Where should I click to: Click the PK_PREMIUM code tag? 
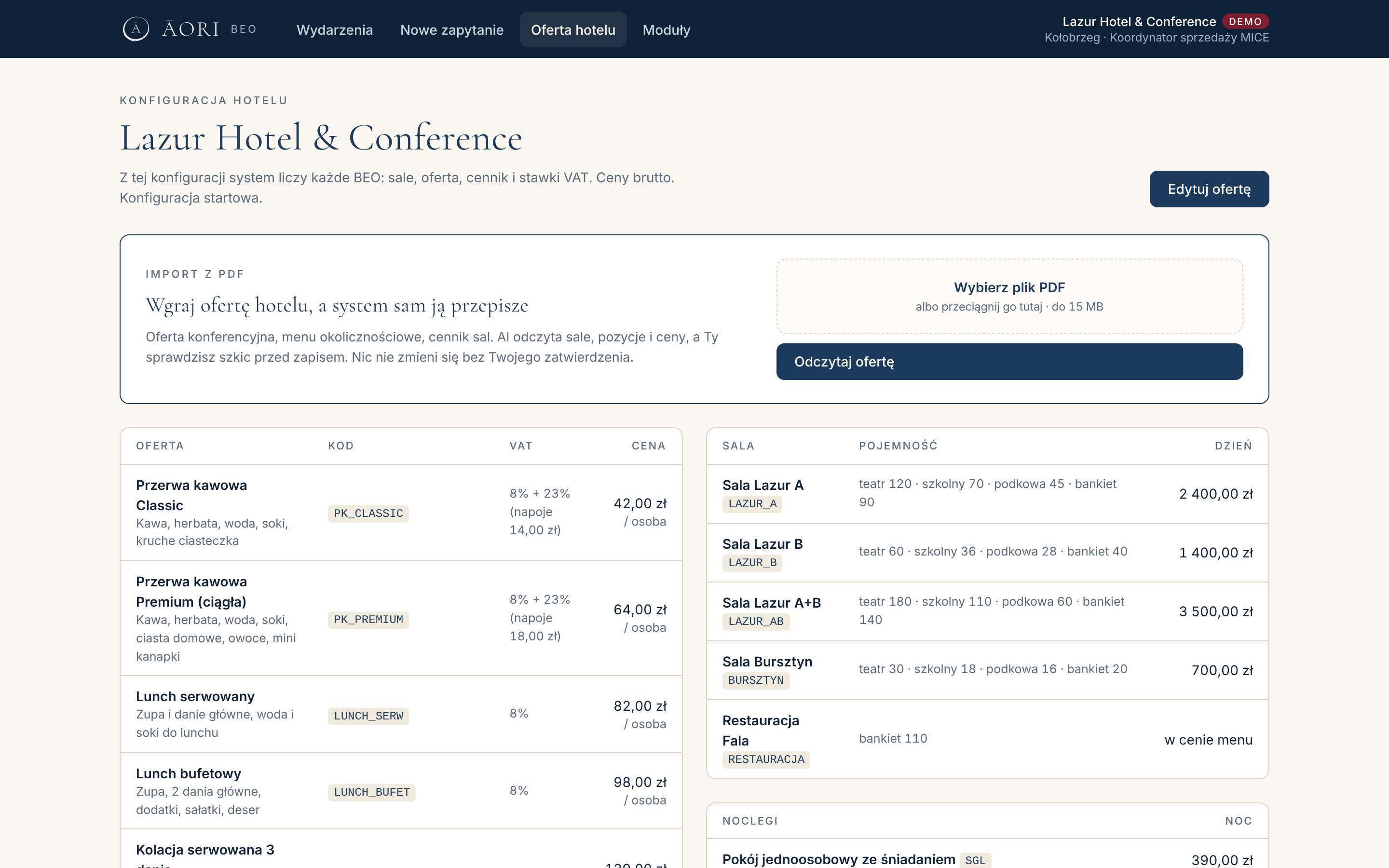click(368, 620)
